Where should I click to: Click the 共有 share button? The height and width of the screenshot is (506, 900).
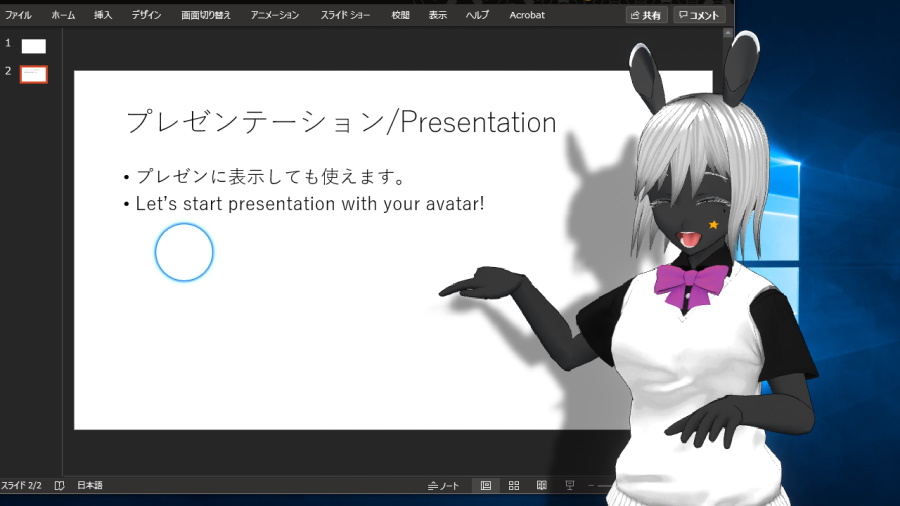point(646,15)
